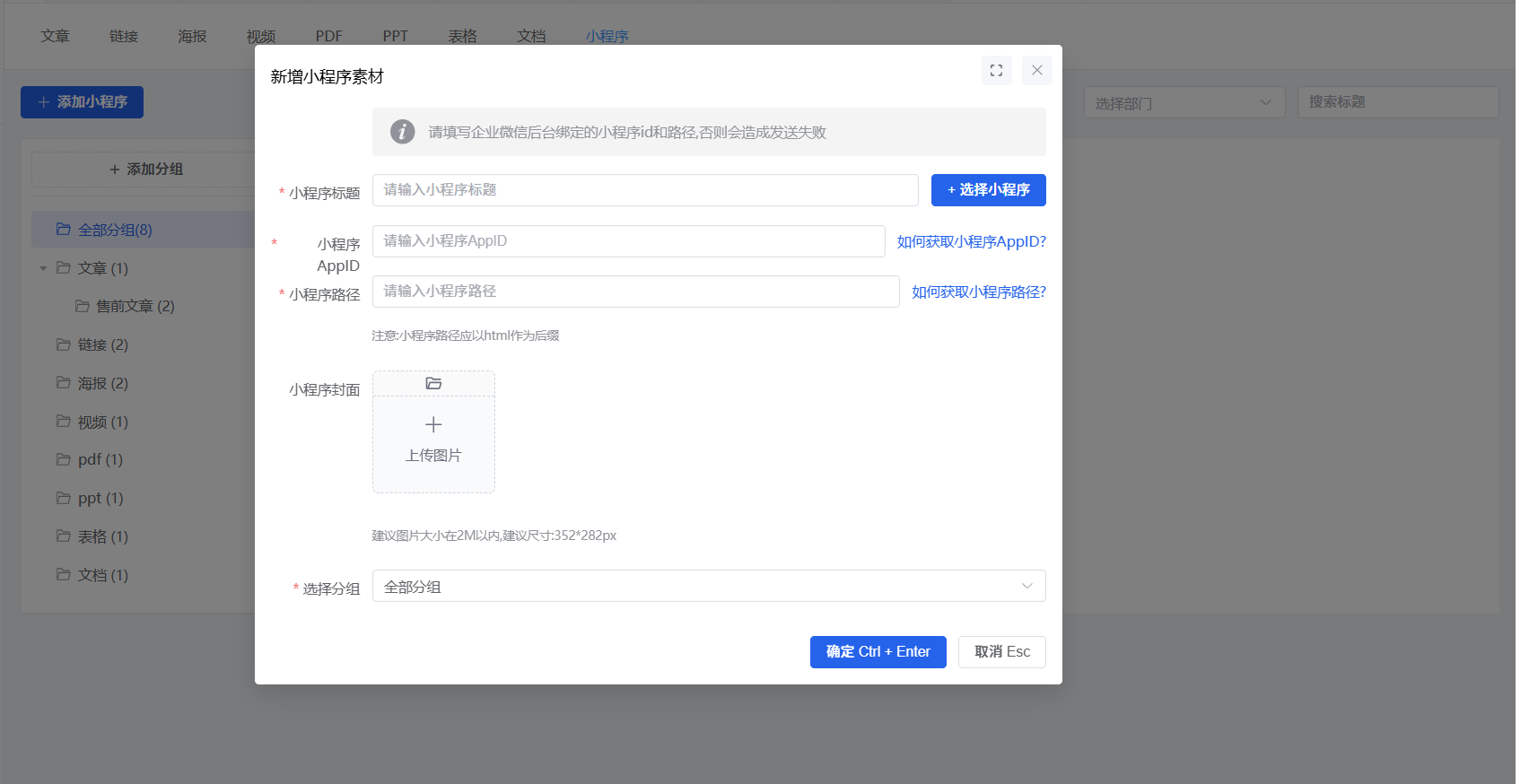Click the info icon in the notice banner

click(x=402, y=132)
